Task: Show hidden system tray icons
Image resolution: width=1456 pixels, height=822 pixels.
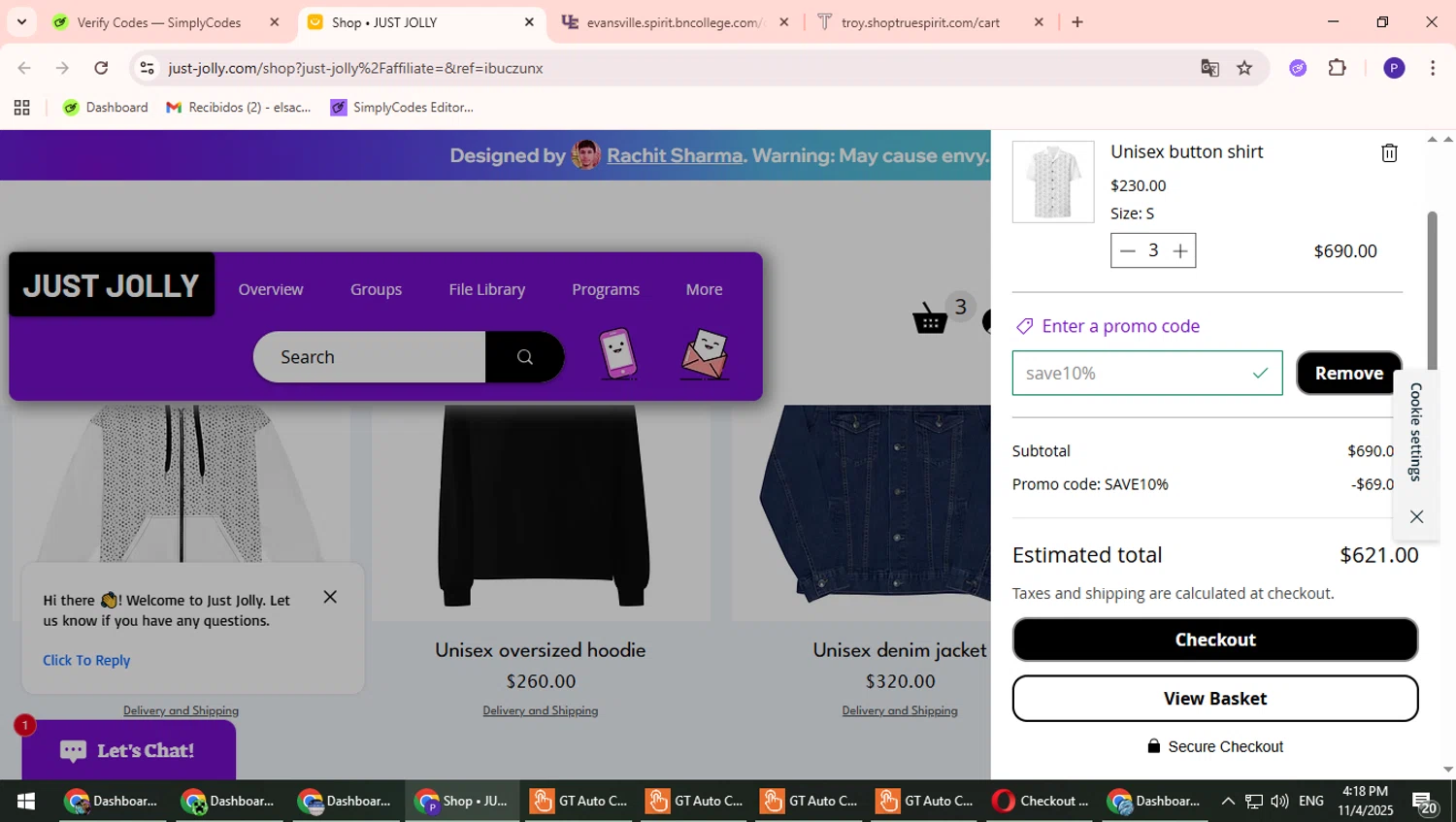Action: point(1228,802)
